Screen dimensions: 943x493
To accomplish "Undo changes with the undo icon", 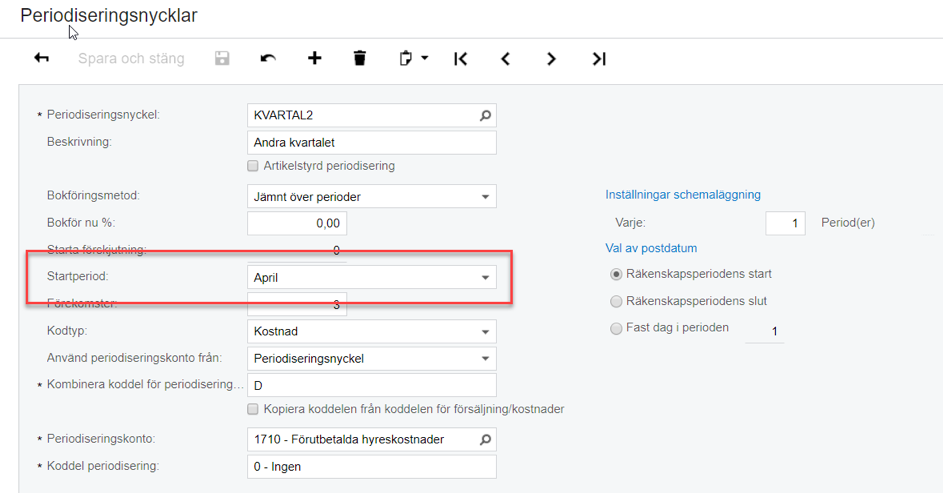I will coord(268,59).
